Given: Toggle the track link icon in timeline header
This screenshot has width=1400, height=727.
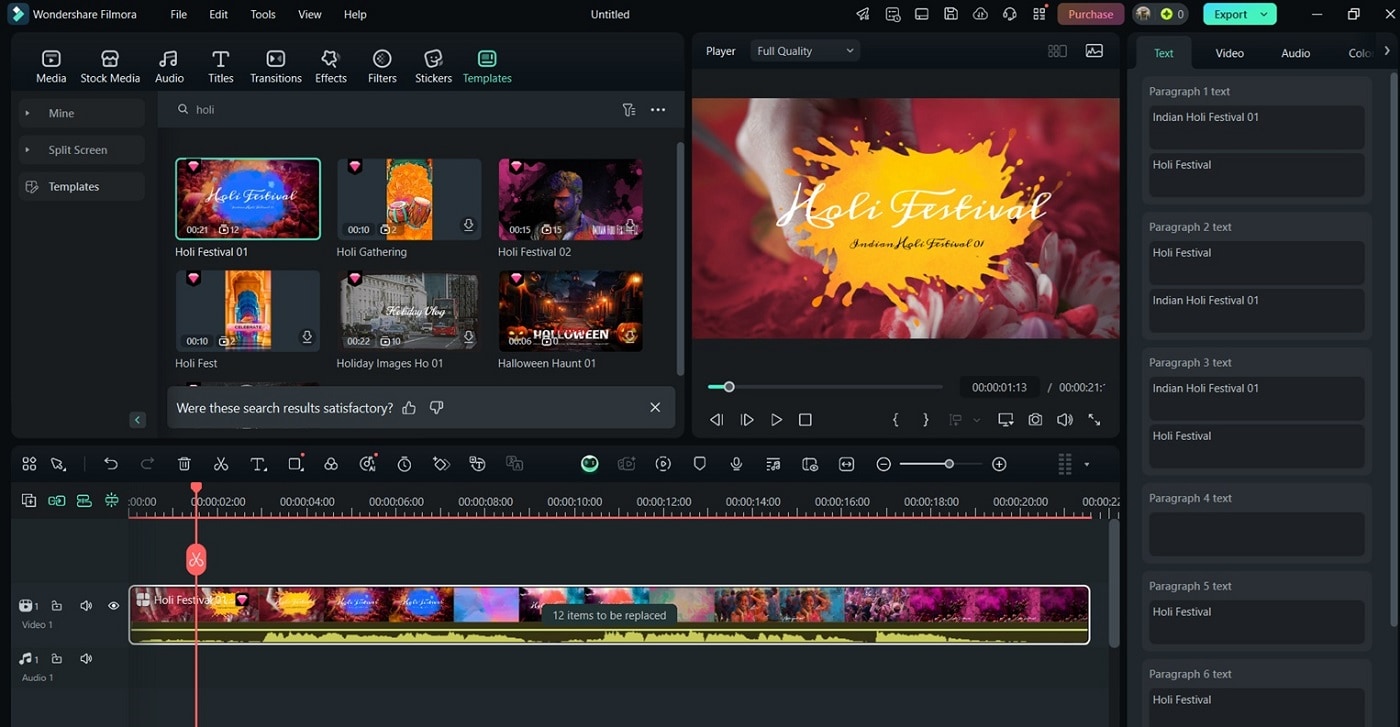Looking at the screenshot, I should (57, 501).
